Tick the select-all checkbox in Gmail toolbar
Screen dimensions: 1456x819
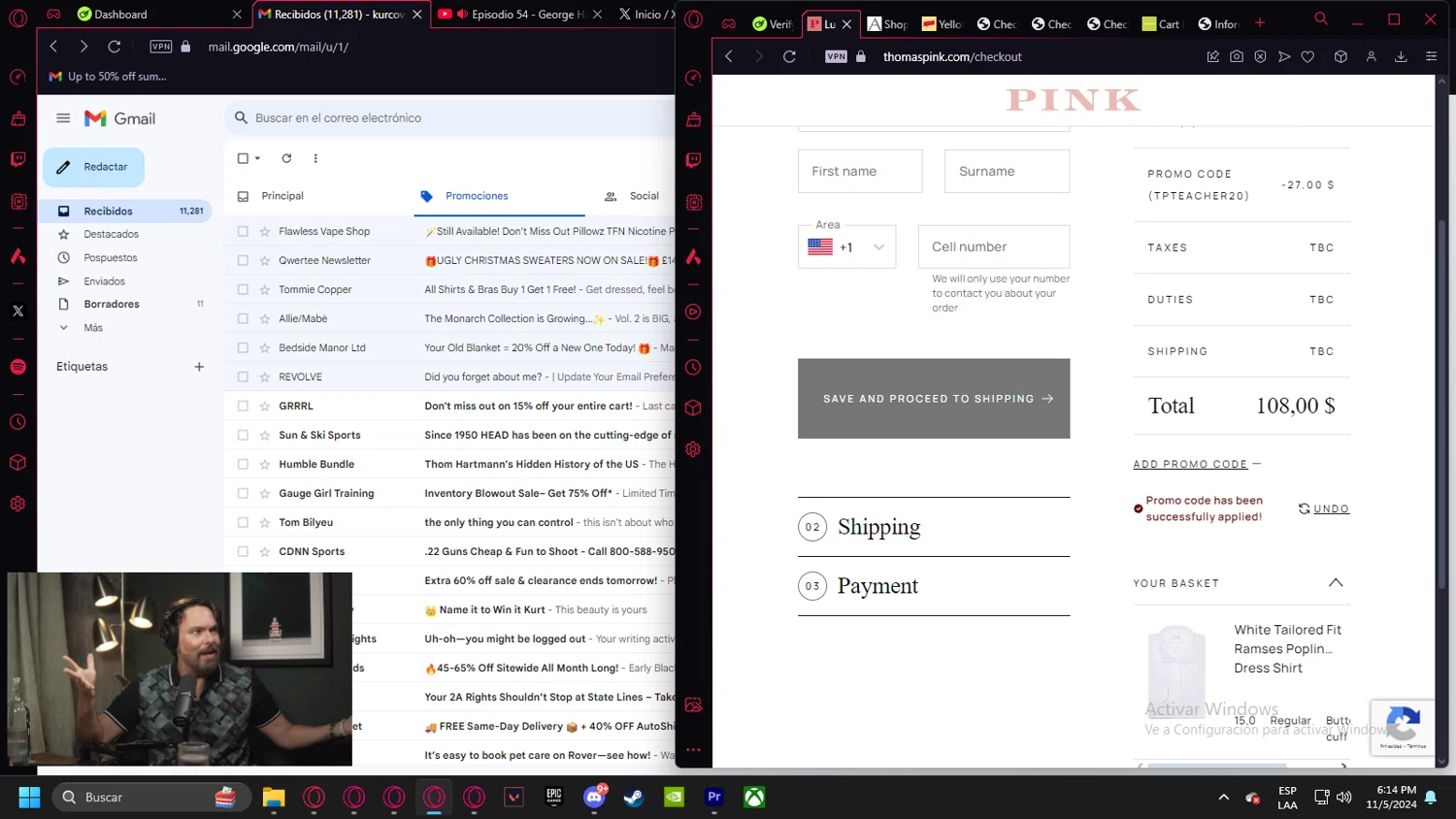click(x=243, y=158)
